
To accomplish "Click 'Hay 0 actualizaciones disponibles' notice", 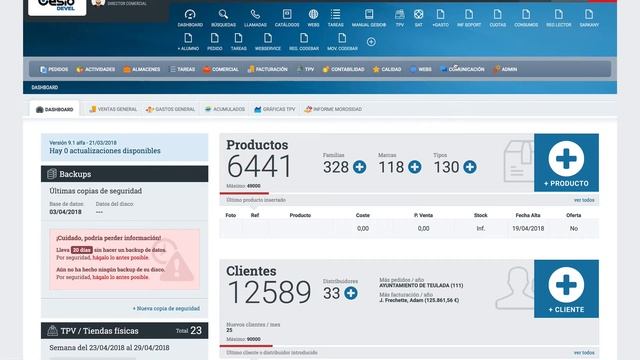I will coord(105,151).
